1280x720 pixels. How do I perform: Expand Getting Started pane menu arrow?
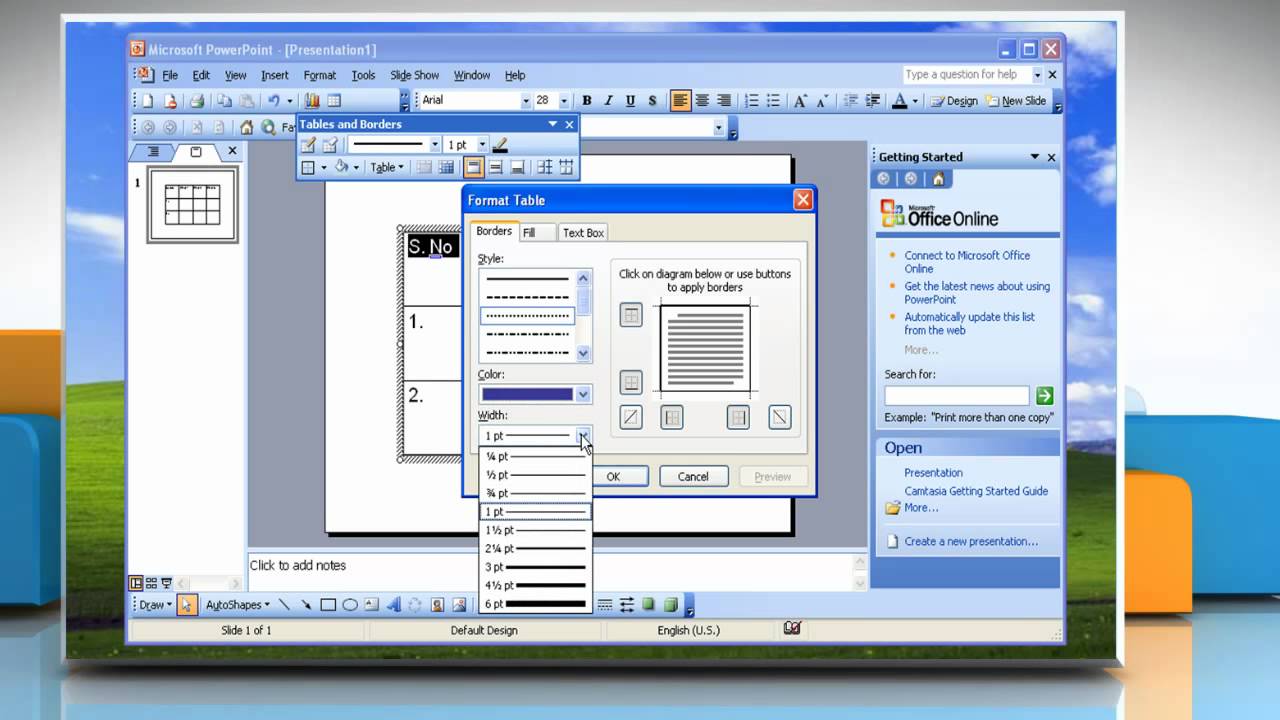[1035, 157]
